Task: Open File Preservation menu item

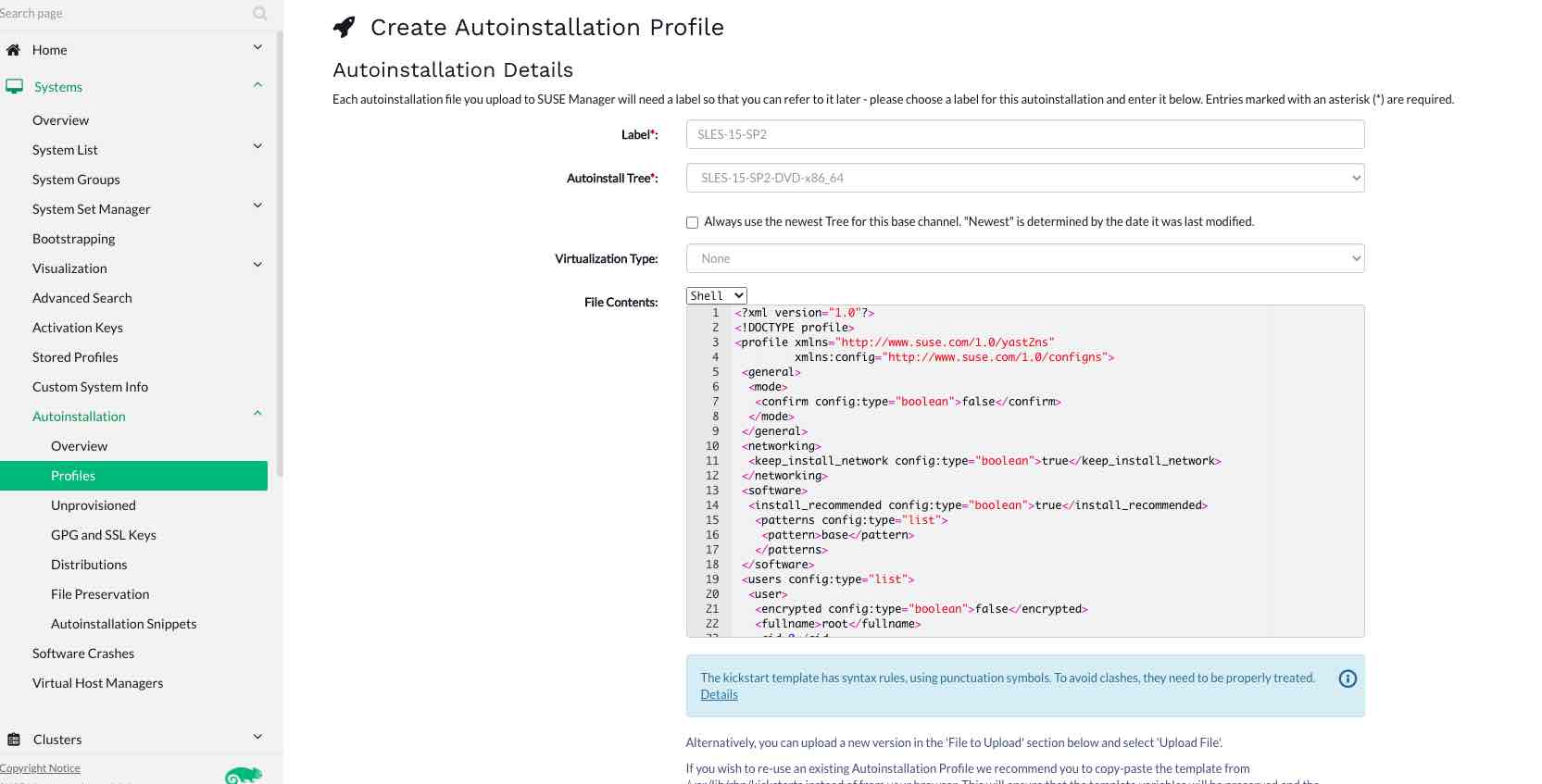Action: [x=100, y=594]
